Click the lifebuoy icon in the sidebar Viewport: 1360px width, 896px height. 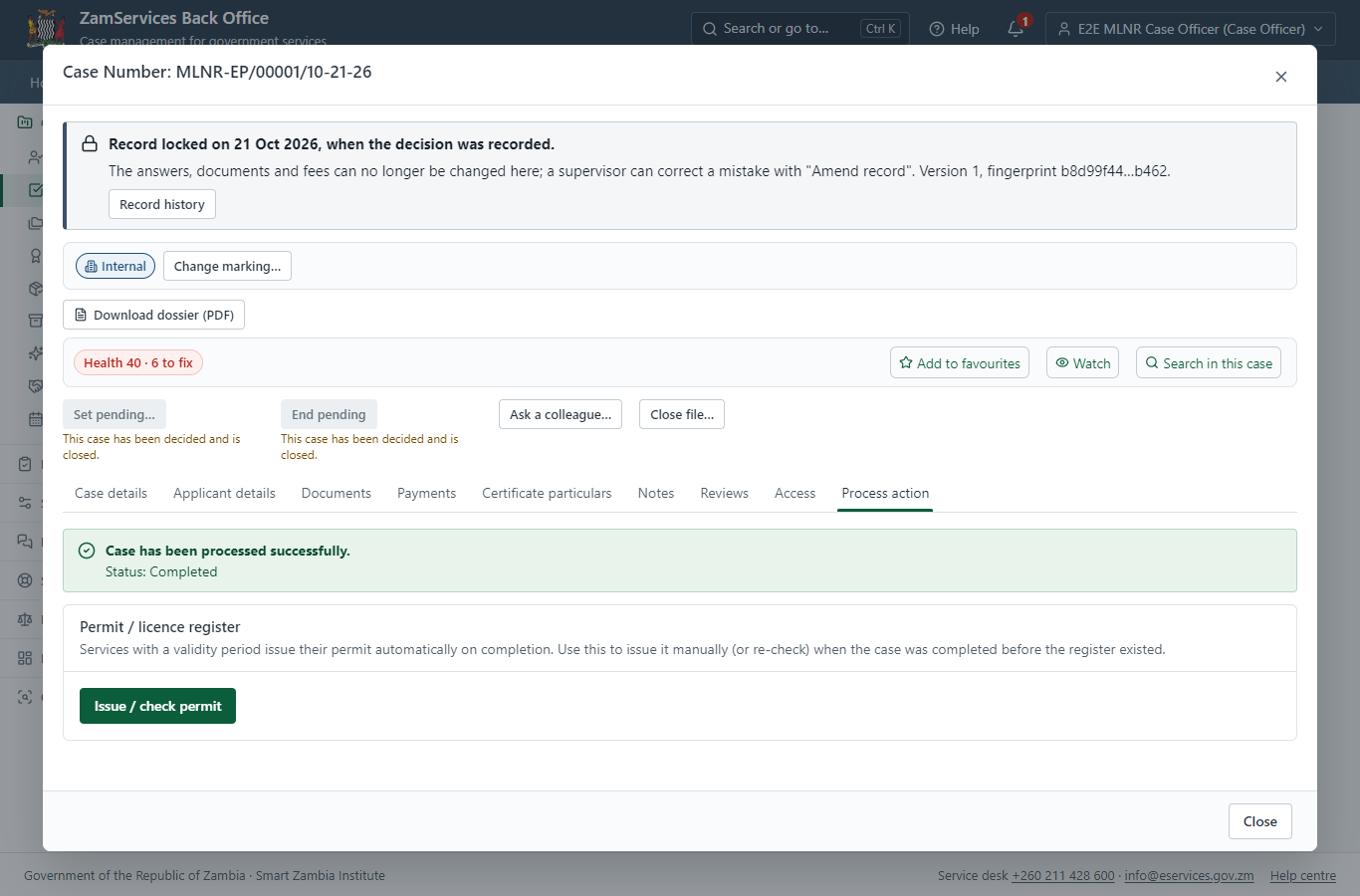click(x=25, y=580)
